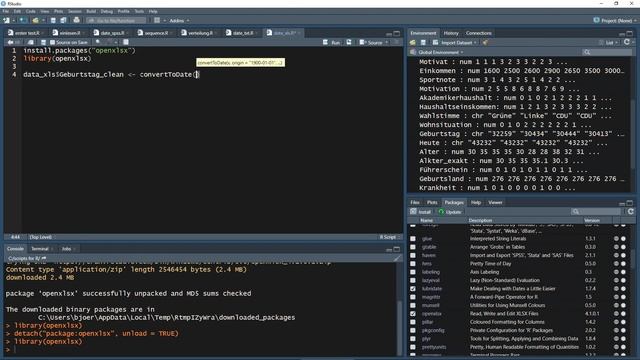Click the Source button in editor
This screenshot has width=640, height=360.
pos(371,42)
